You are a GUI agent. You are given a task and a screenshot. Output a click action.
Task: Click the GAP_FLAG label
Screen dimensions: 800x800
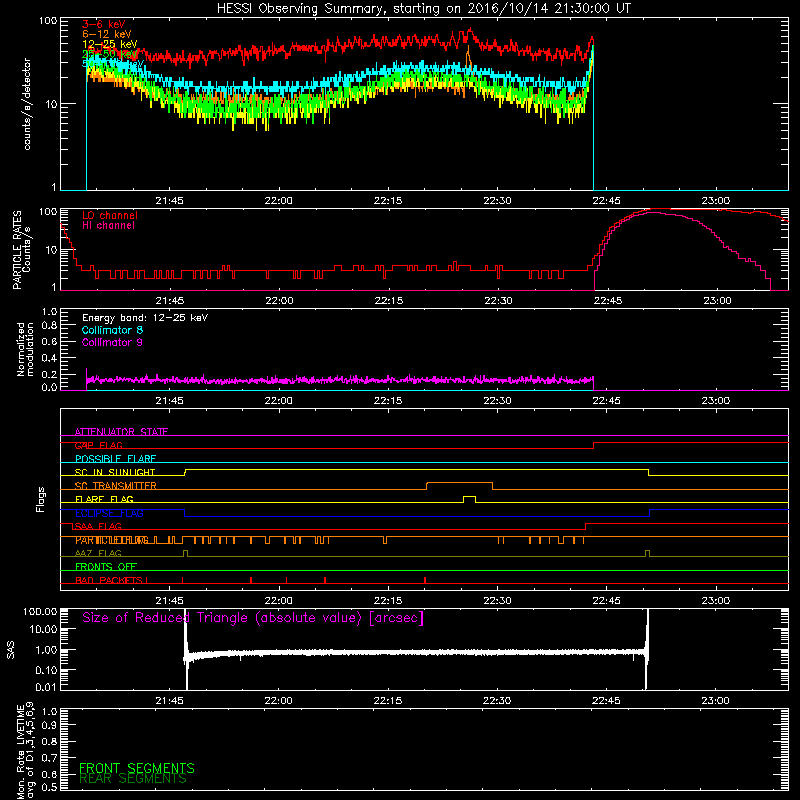[99, 445]
